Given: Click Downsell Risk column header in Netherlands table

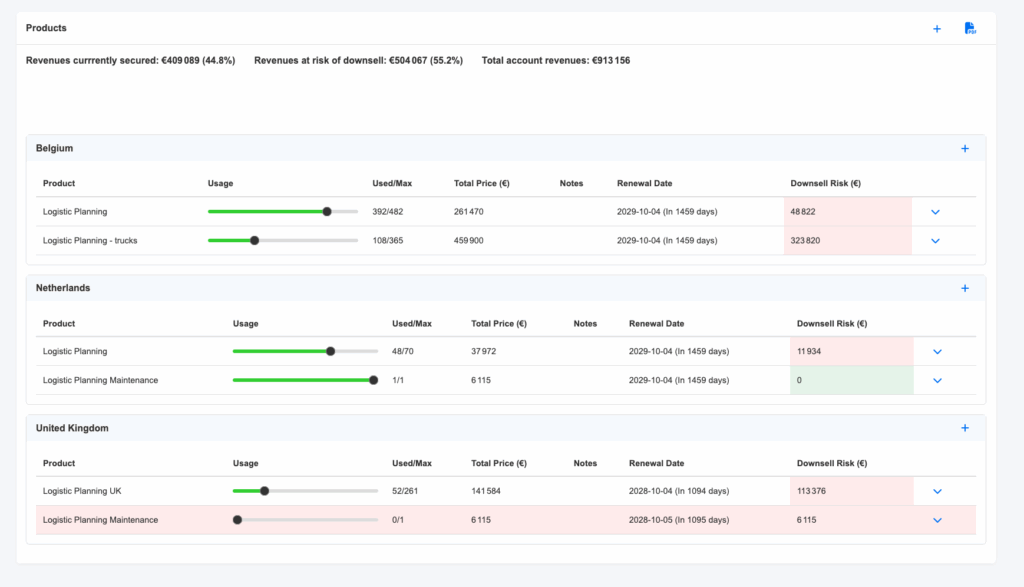Looking at the screenshot, I should click(831, 324).
